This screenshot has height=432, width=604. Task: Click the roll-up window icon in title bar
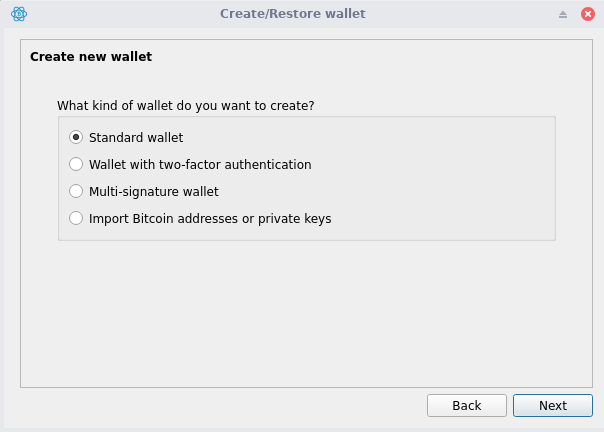coord(563,14)
